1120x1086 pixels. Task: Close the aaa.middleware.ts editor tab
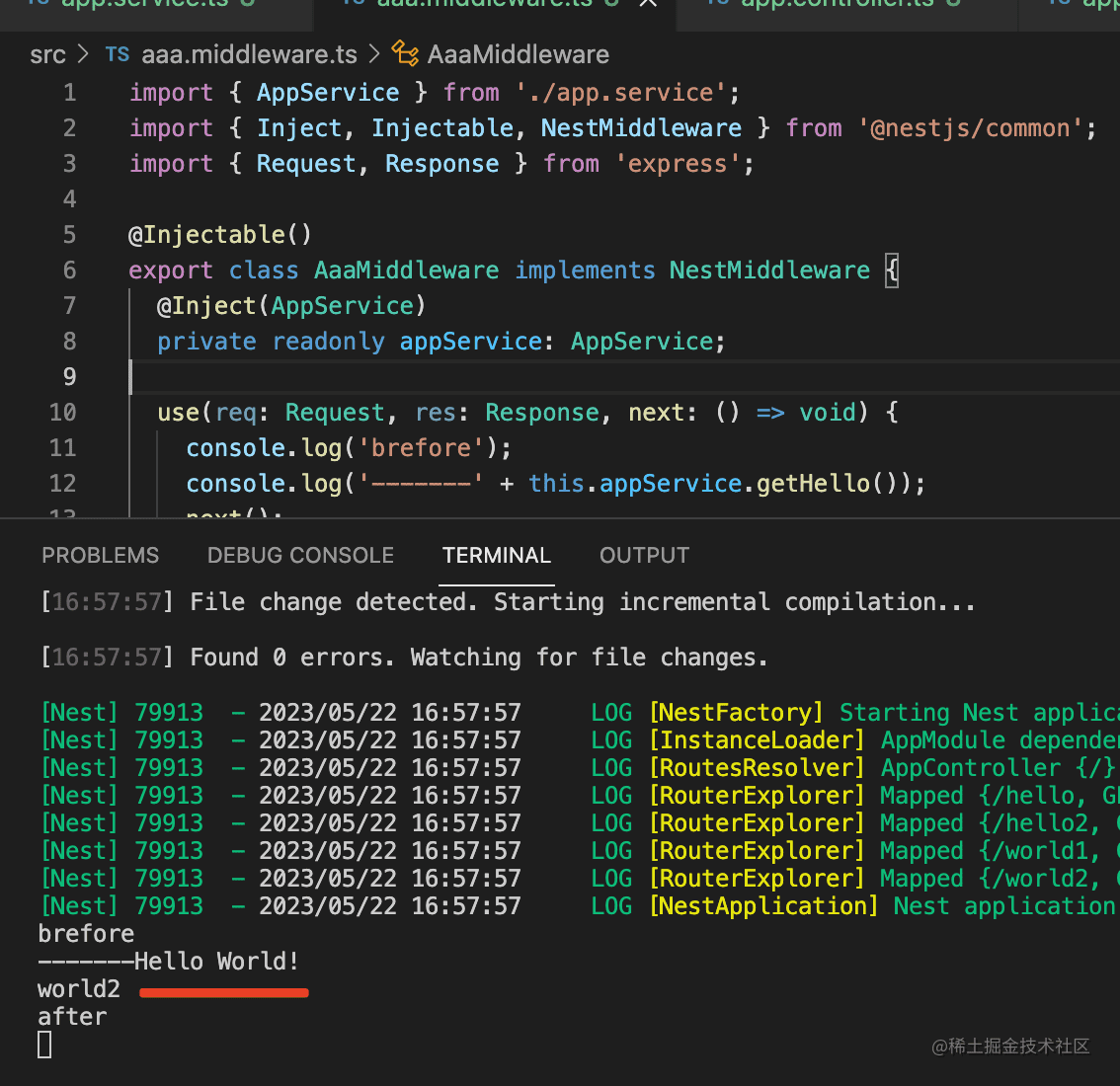tap(648, 3)
